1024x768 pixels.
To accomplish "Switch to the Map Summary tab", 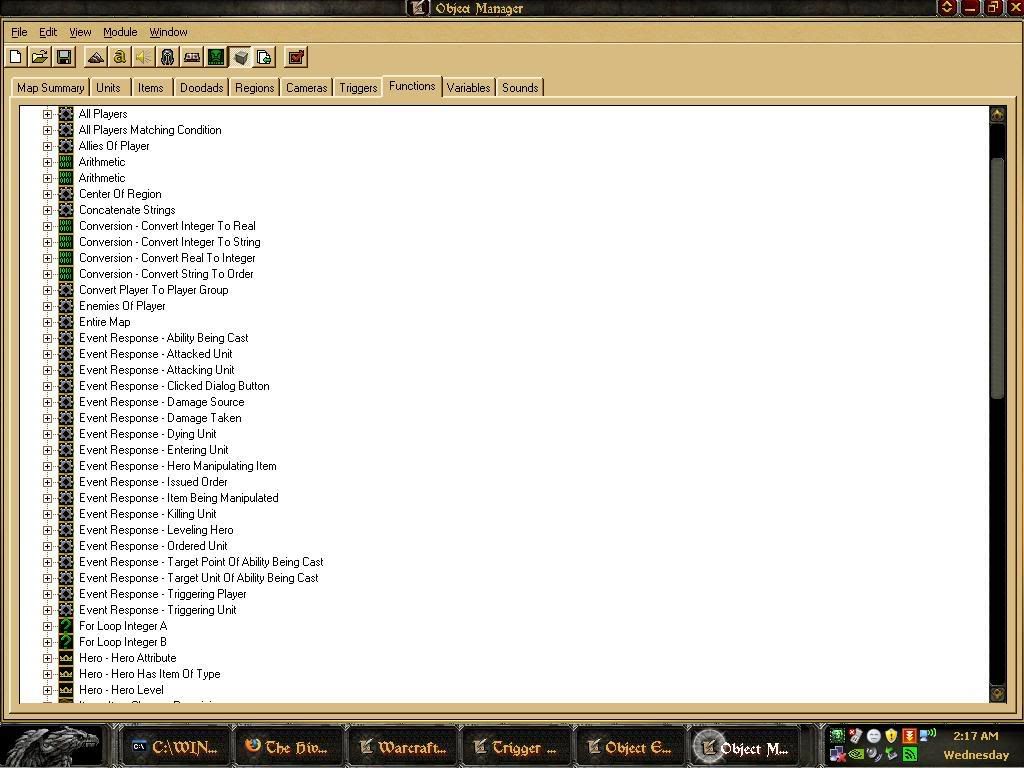I will click(x=50, y=88).
